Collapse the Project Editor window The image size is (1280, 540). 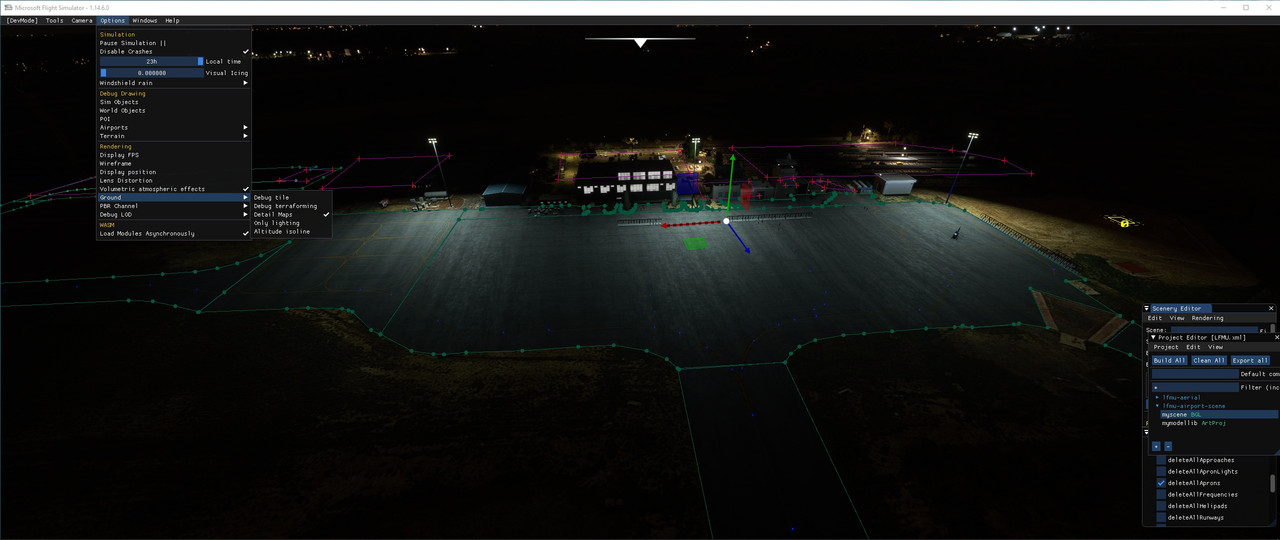1153,337
